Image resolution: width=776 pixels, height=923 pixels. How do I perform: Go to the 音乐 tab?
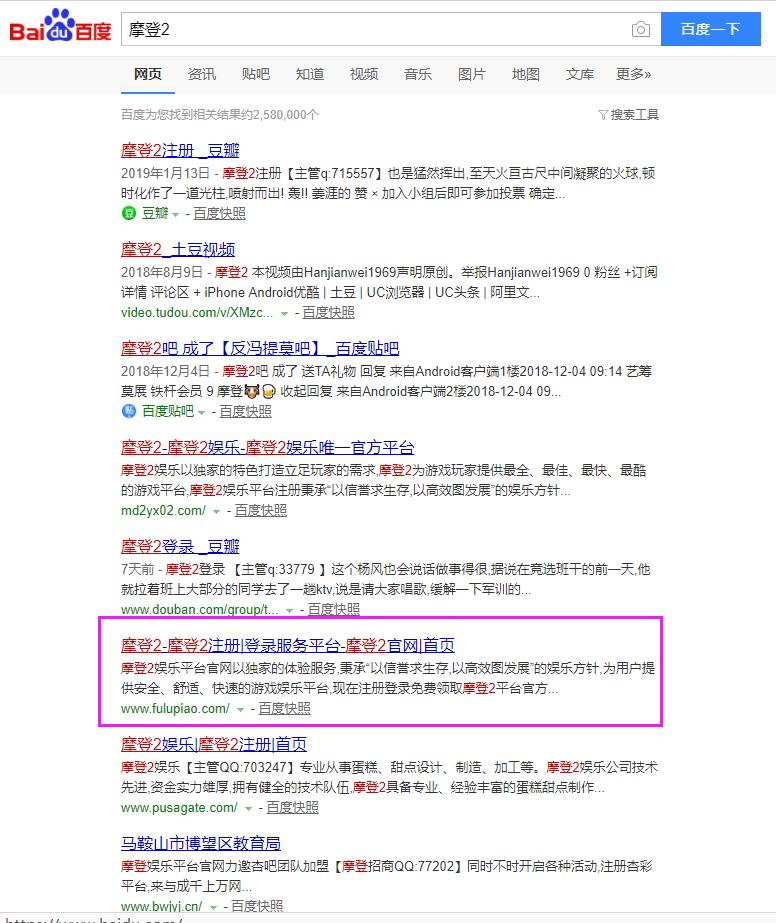418,74
